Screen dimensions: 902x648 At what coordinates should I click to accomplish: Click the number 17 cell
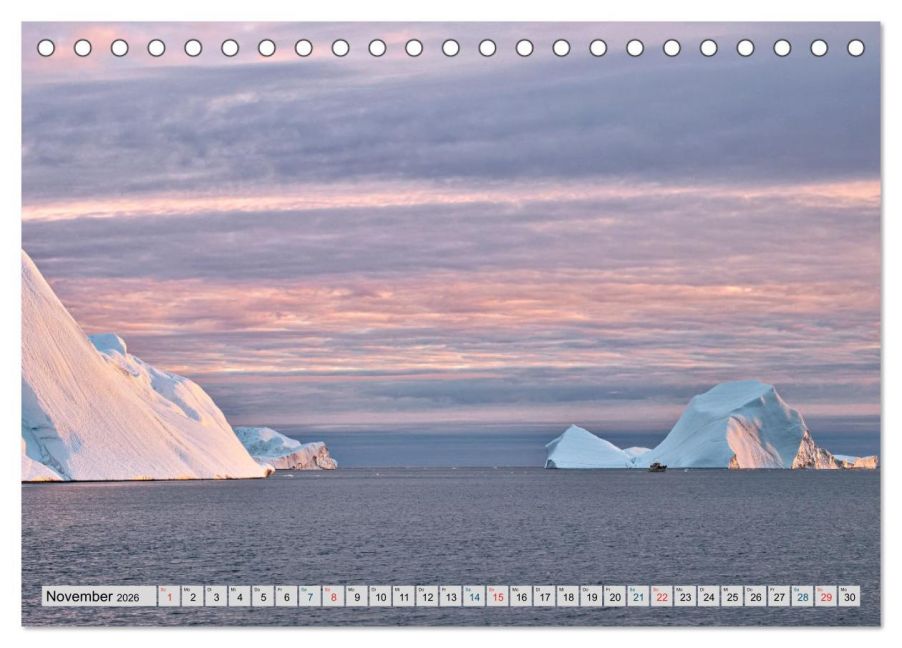[545, 596]
